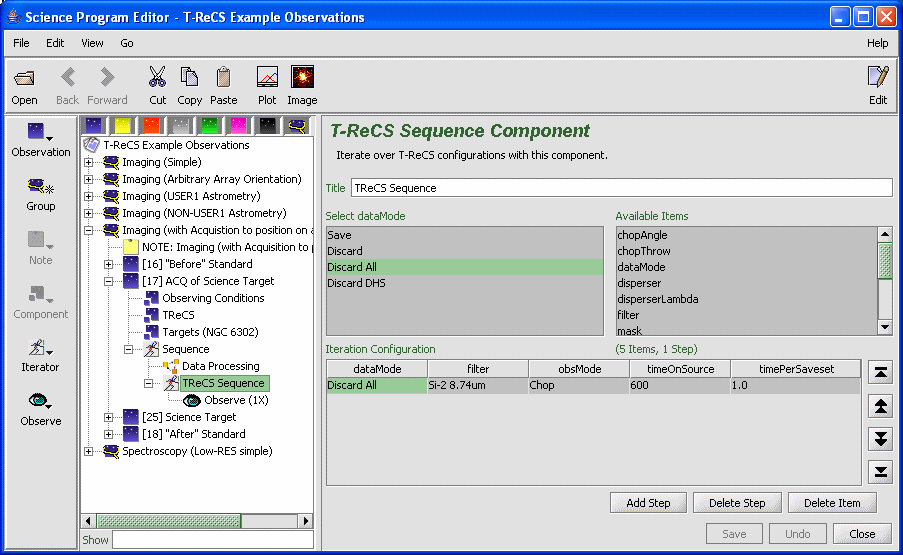Expand [16] "Before" Standard observation
This screenshot has width=903, height=555.
(108, 264)
